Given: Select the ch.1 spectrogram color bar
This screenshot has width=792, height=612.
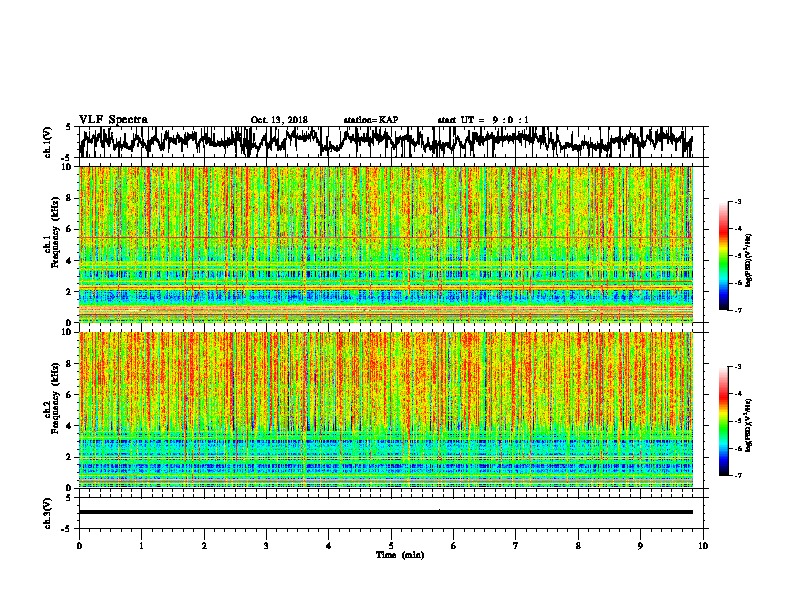Looking at the screenshot, I should (x=724, y=256).
